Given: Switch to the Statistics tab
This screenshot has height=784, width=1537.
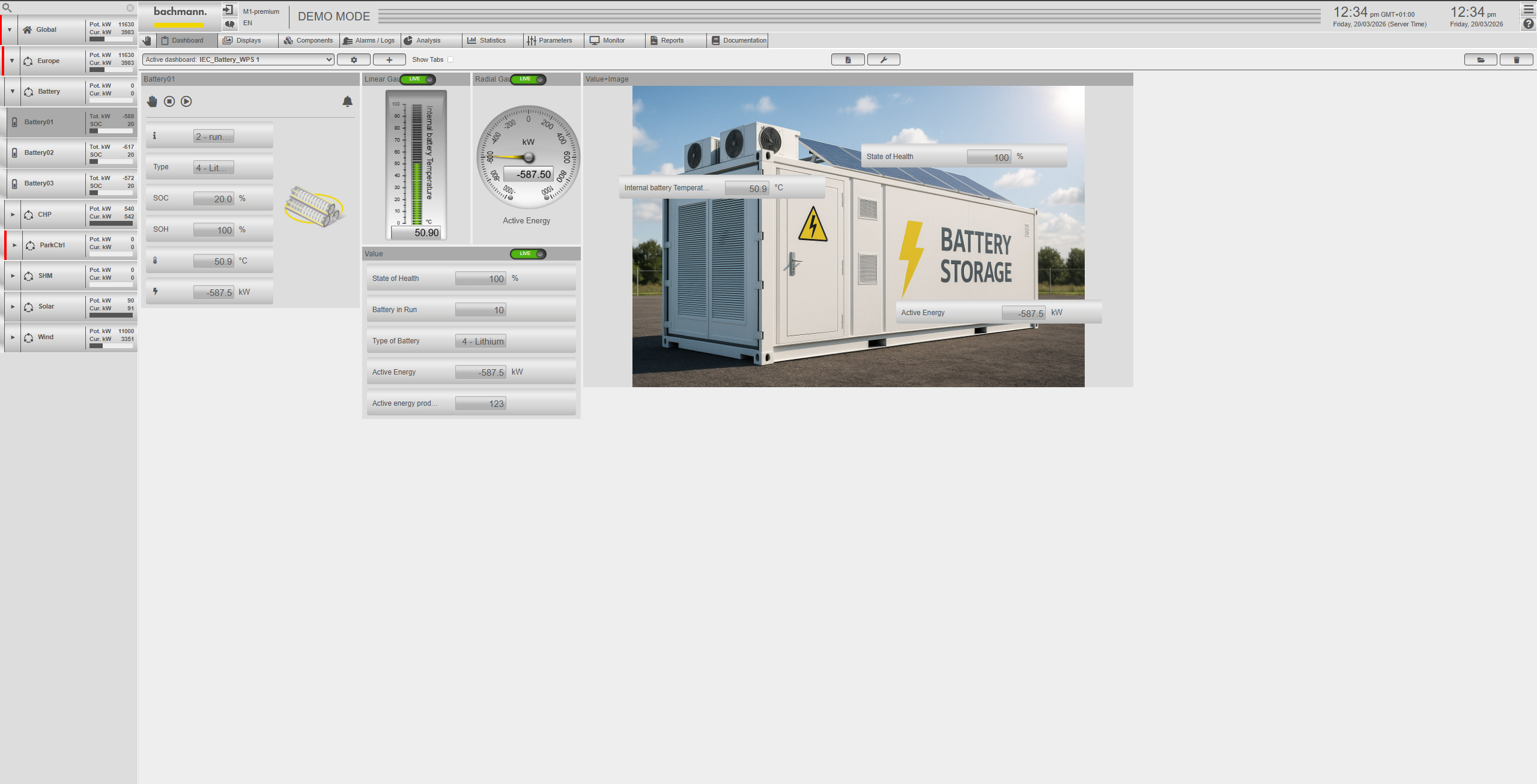Looking at the screenshot, I should click(487, 40).
